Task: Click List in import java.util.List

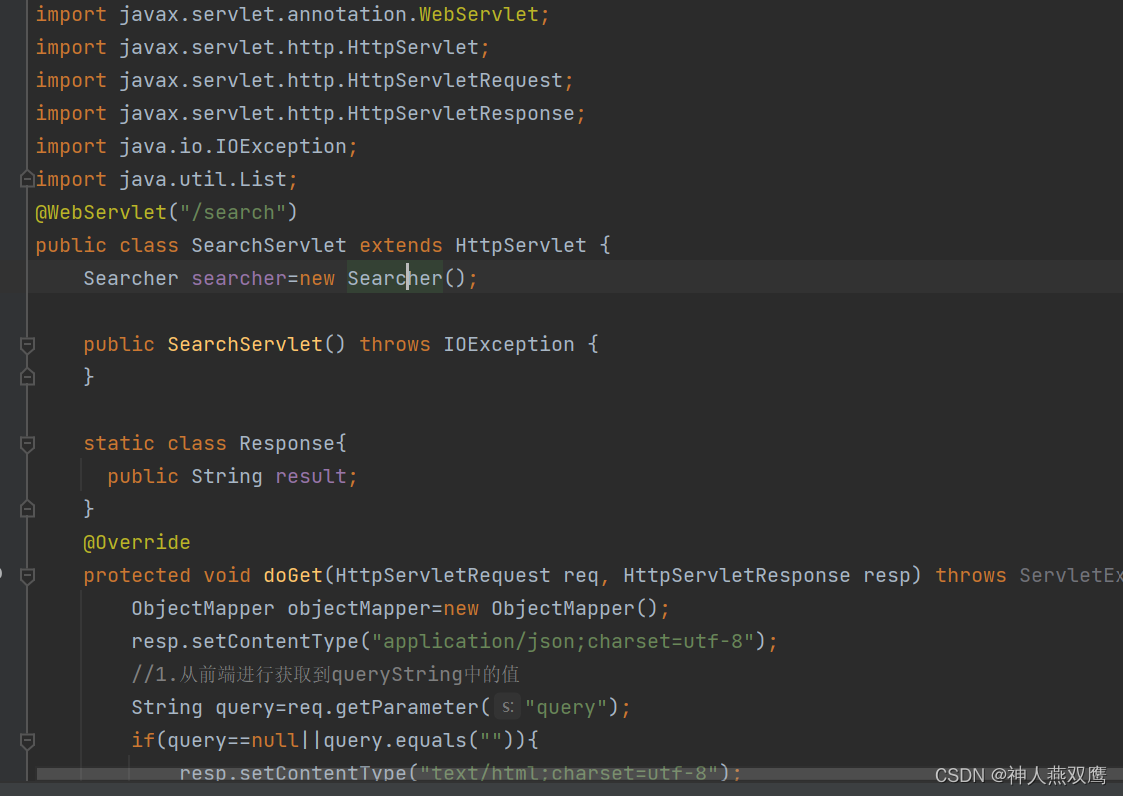Action: point(263,179)
